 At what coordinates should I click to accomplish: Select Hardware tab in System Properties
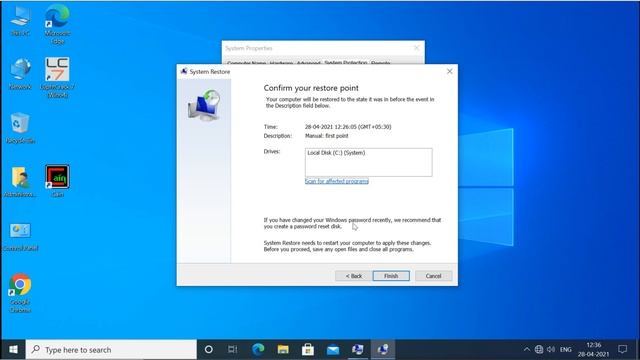pos(281,63)
